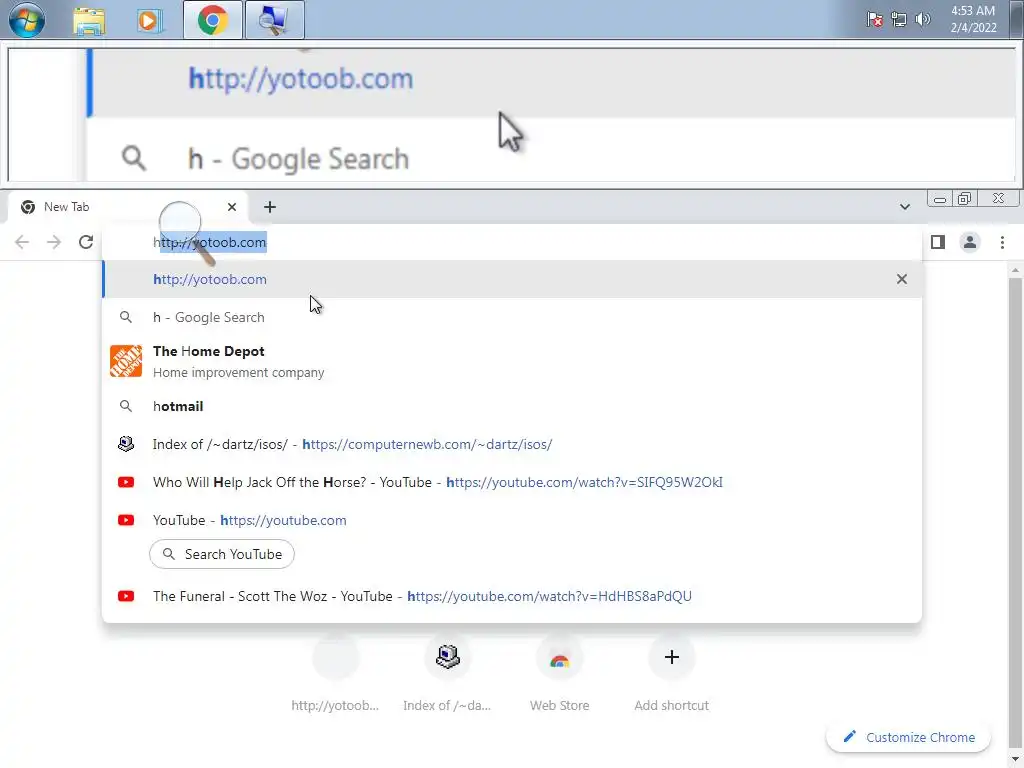Close the New Tab tab
Image resolution: width=1024 pixels, height=768 pixels.
pos(232,207)
